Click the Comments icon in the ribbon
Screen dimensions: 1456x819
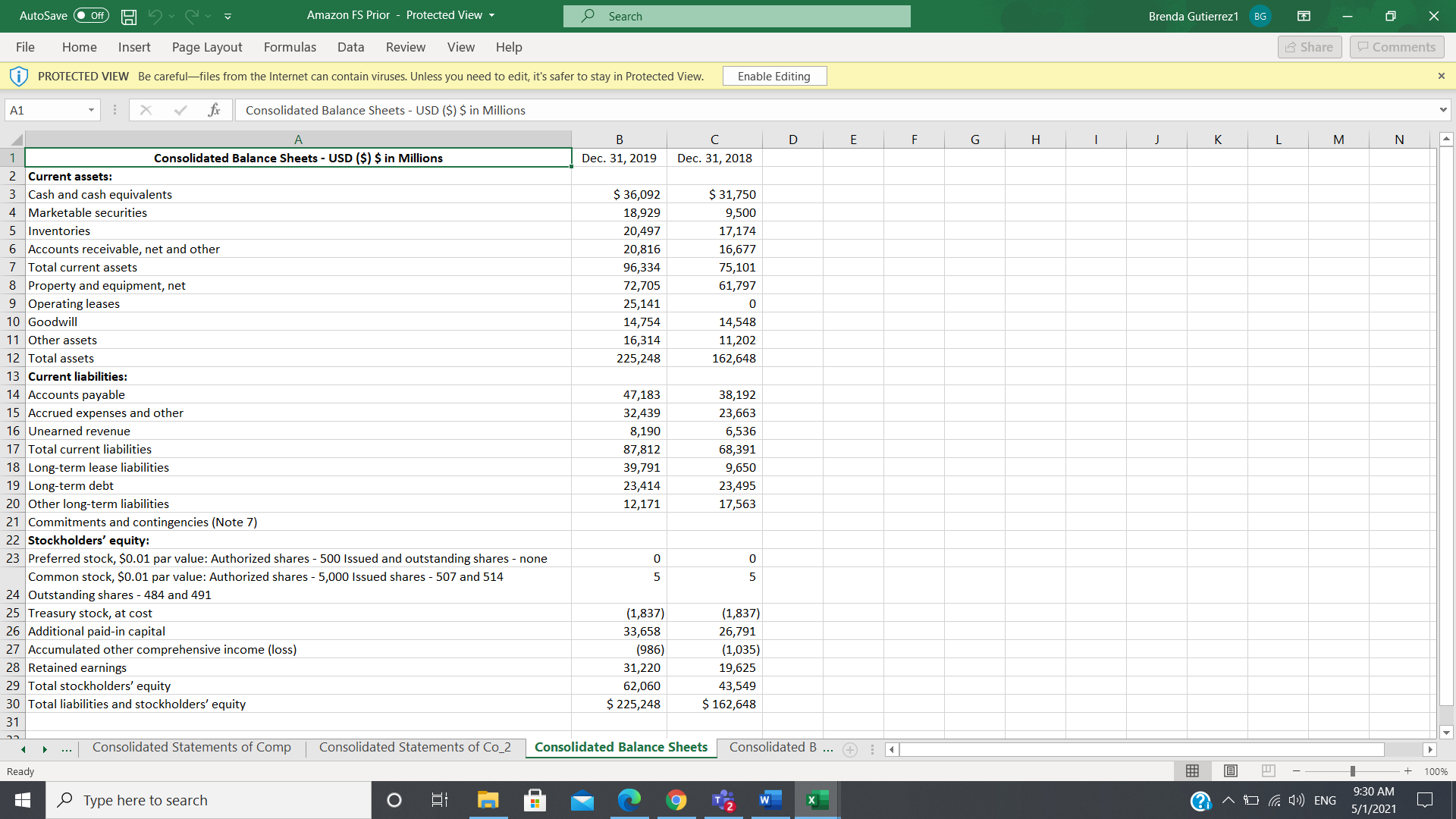click(x=1396, y=46)
